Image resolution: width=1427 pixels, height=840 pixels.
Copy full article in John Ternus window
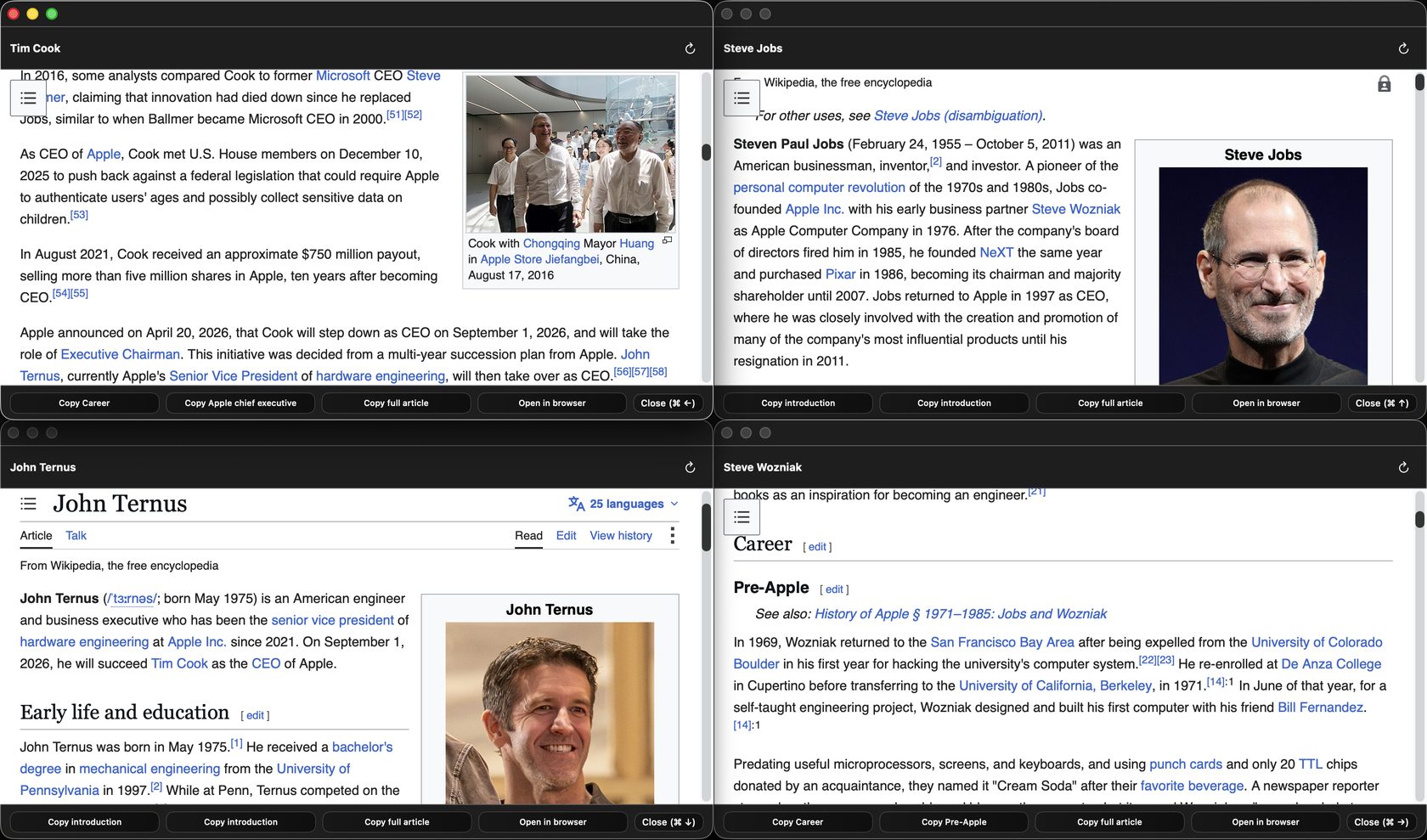(397, 822)
